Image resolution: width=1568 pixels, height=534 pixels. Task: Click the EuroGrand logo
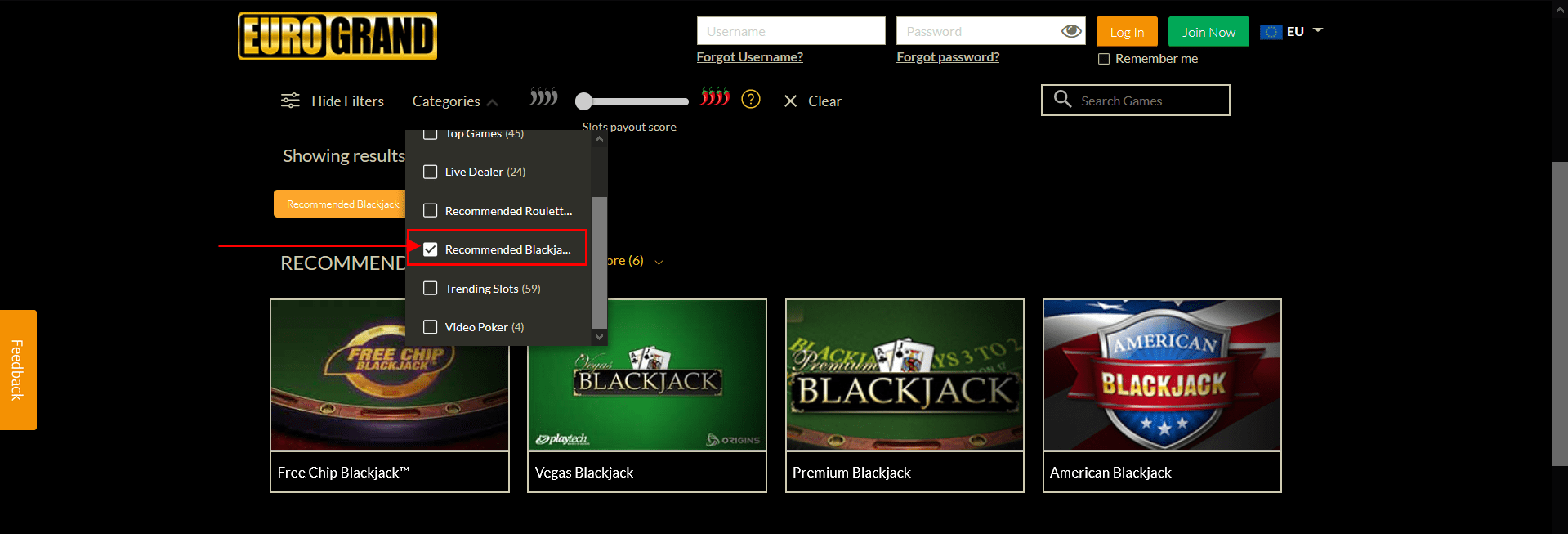pyautogui.click(x=337, y=36)
